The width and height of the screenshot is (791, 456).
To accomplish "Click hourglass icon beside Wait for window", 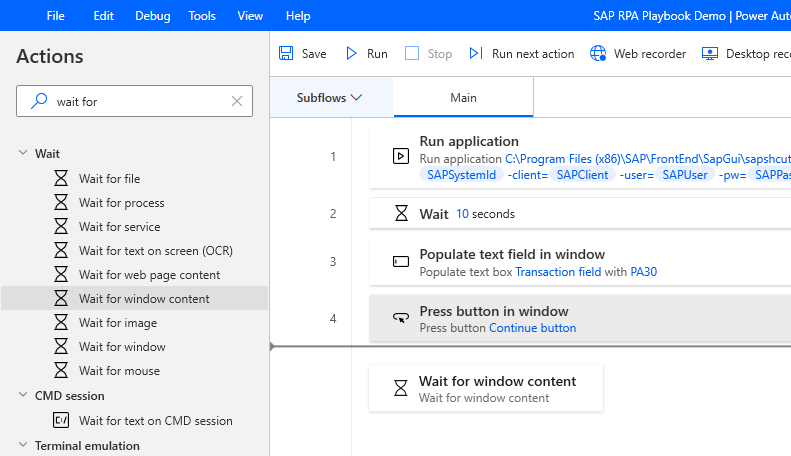I will (x=61, y=346).
